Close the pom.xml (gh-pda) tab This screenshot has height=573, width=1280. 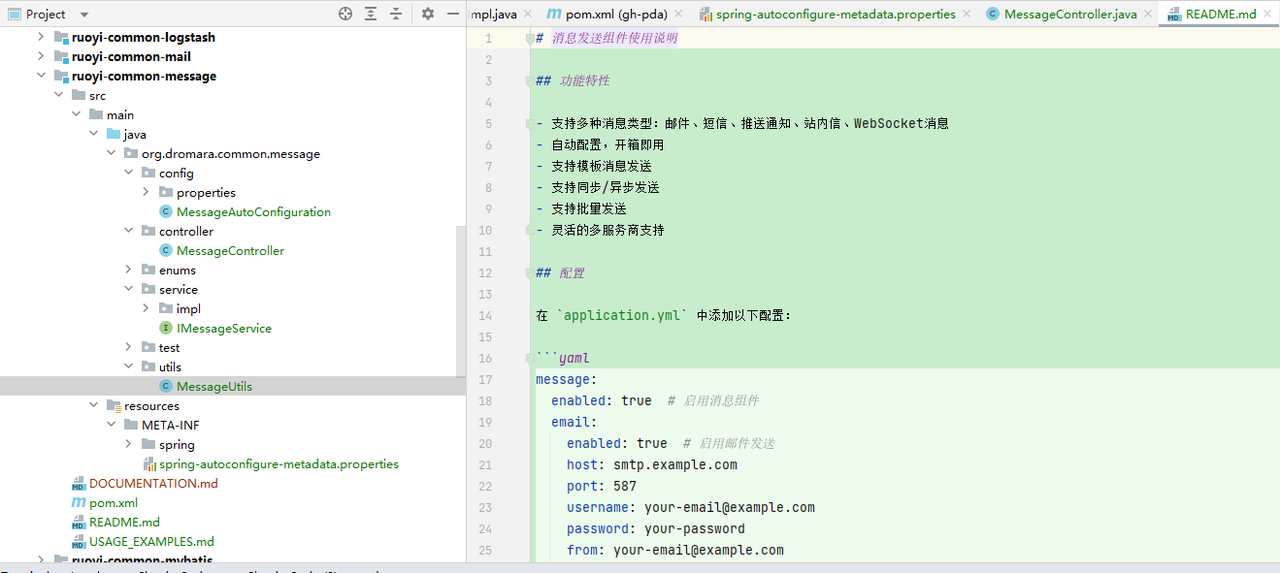click(x=679, y=14)
